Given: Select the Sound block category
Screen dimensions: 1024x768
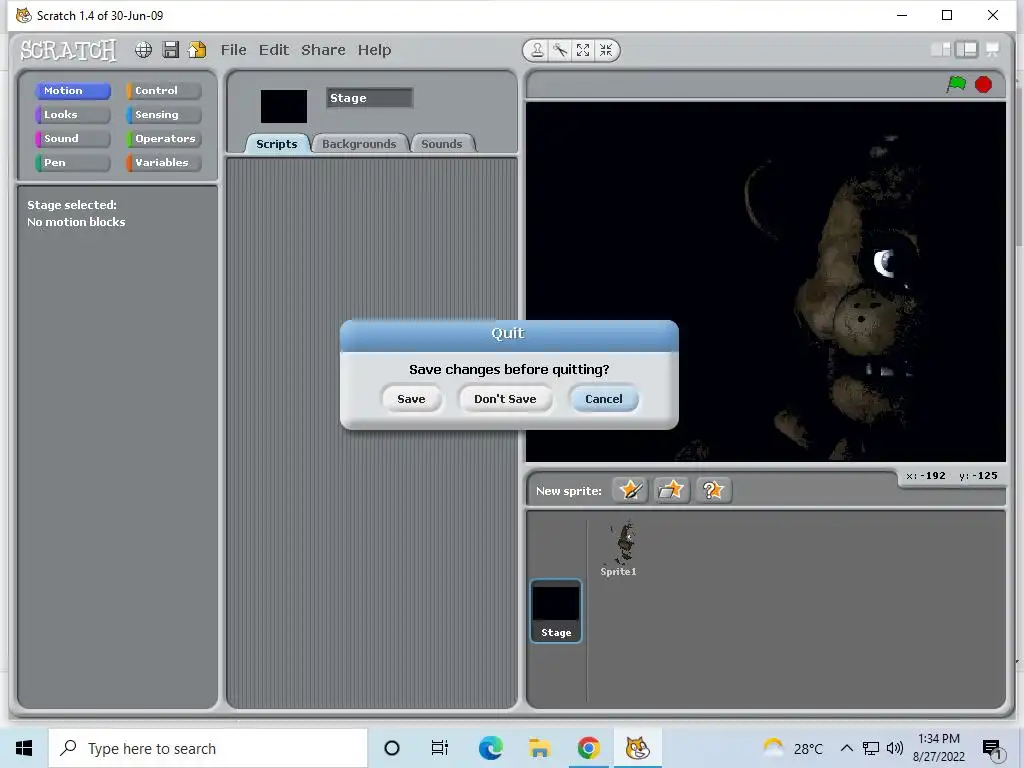Looking at the screenshot, I should click(72, 138).
